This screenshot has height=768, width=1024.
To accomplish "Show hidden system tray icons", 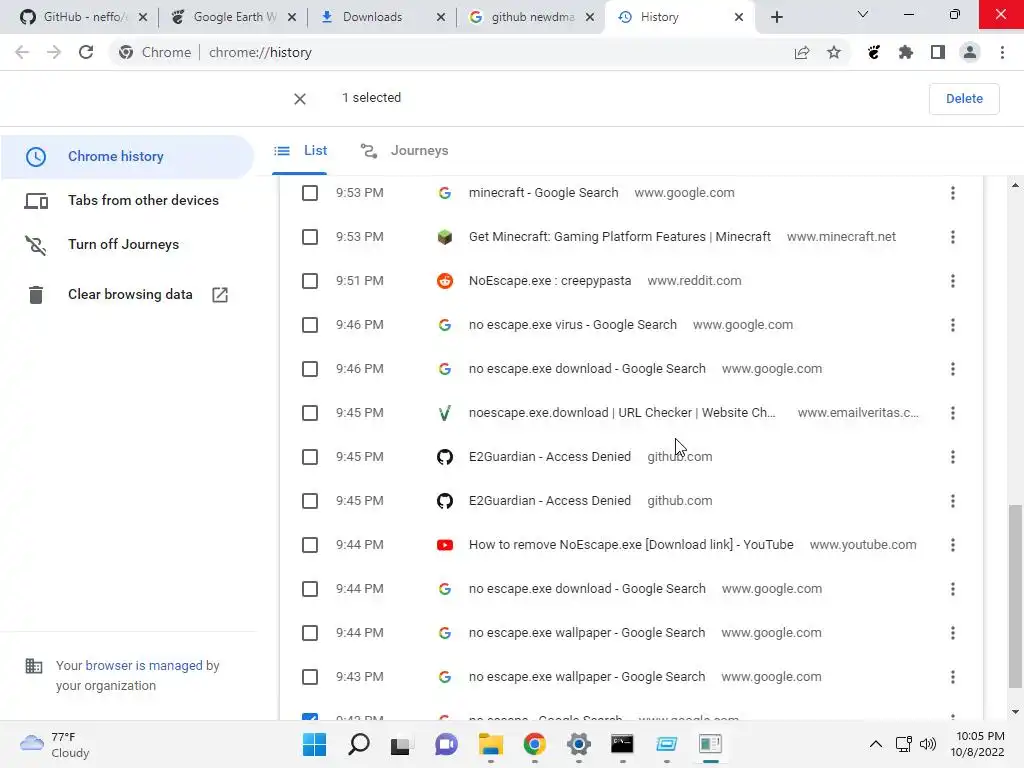I will (876, 744).
